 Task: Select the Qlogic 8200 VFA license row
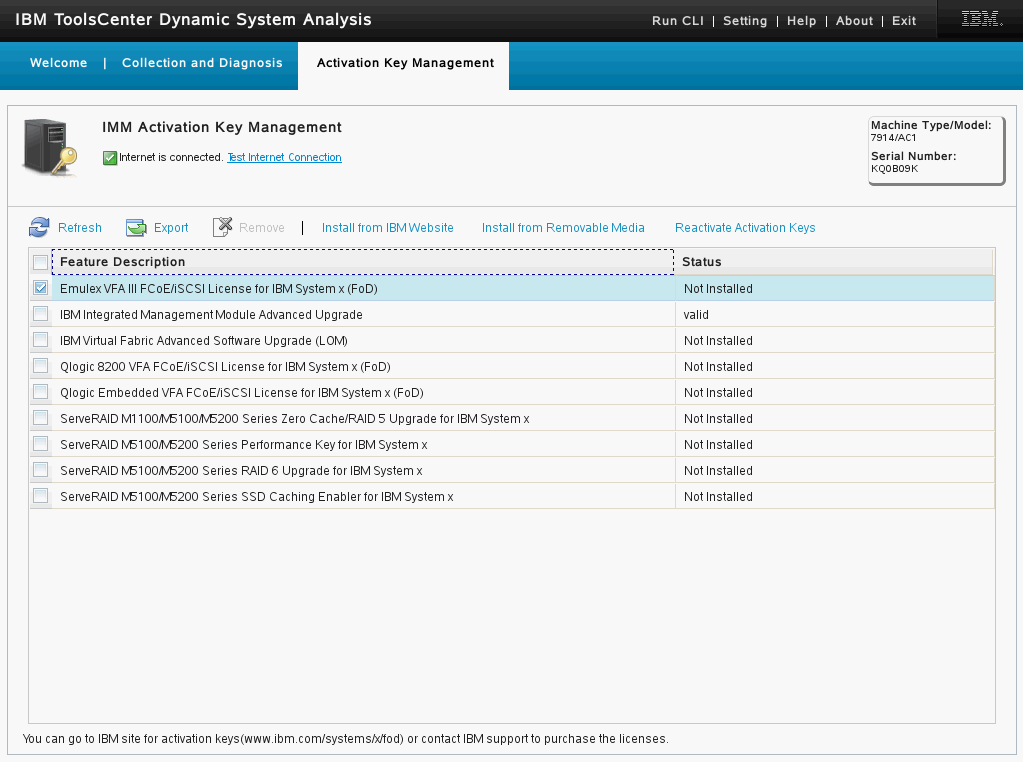[x=225, y=367]
